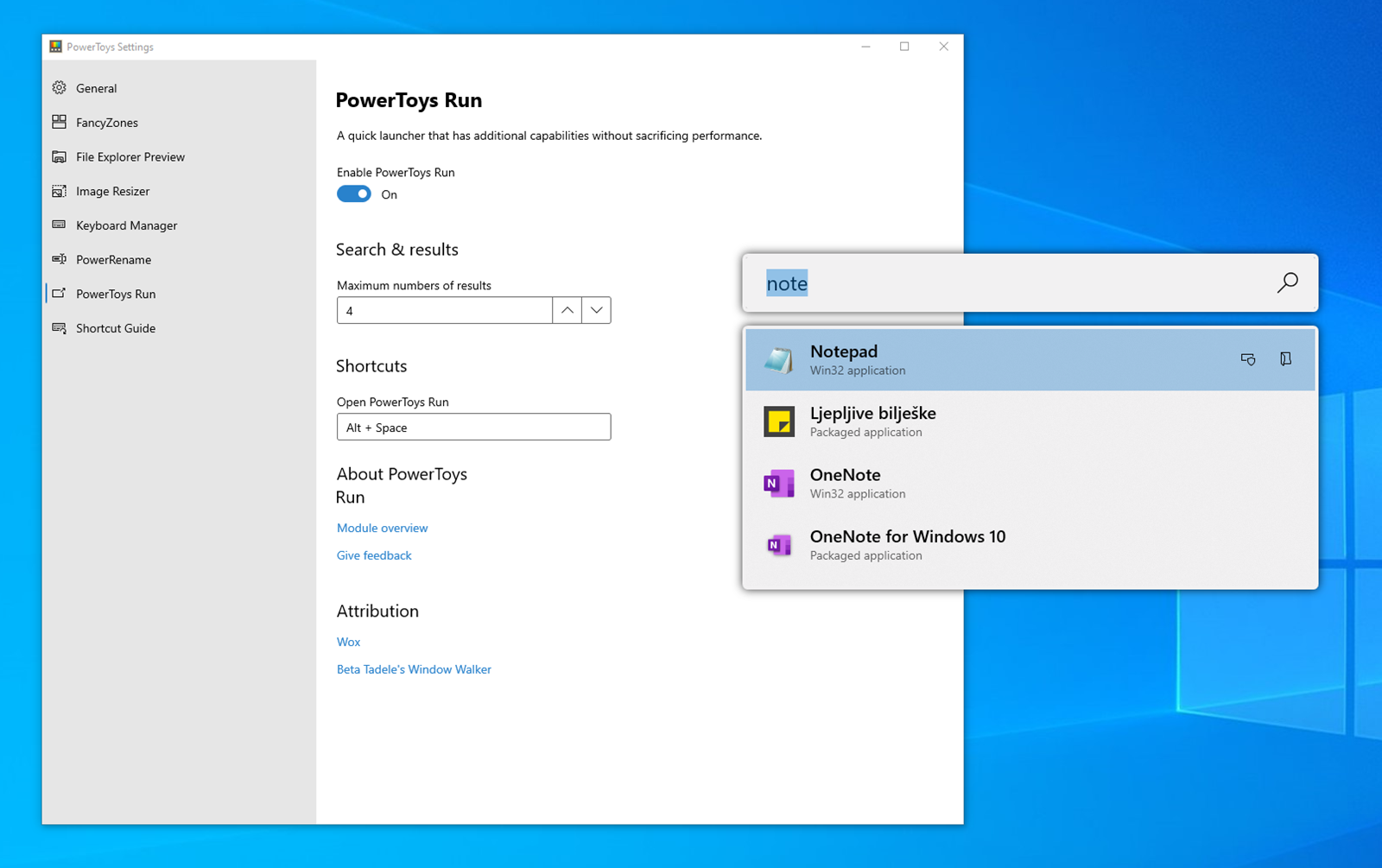Click OneNote for Windows 10 icon

(779, 545)
